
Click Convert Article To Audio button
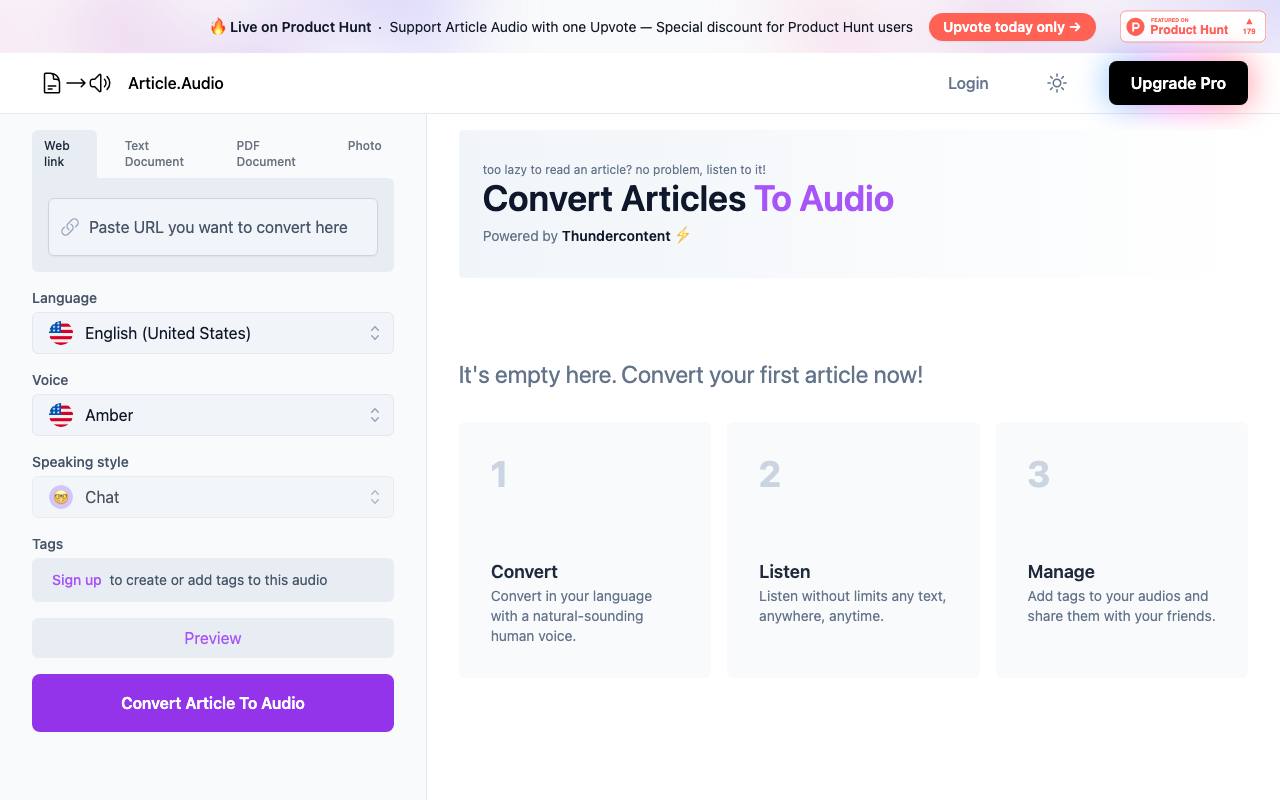(213, 703)
